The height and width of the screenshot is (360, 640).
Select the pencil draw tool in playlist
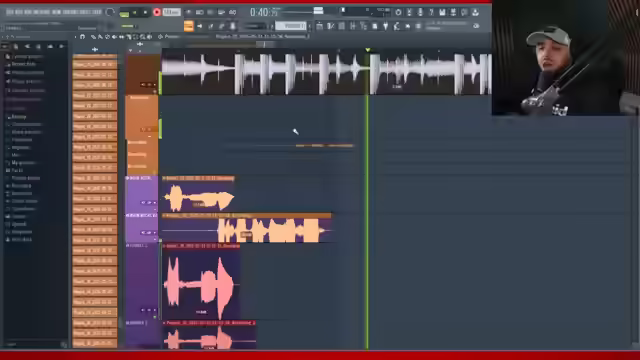(x=93, y=37)
